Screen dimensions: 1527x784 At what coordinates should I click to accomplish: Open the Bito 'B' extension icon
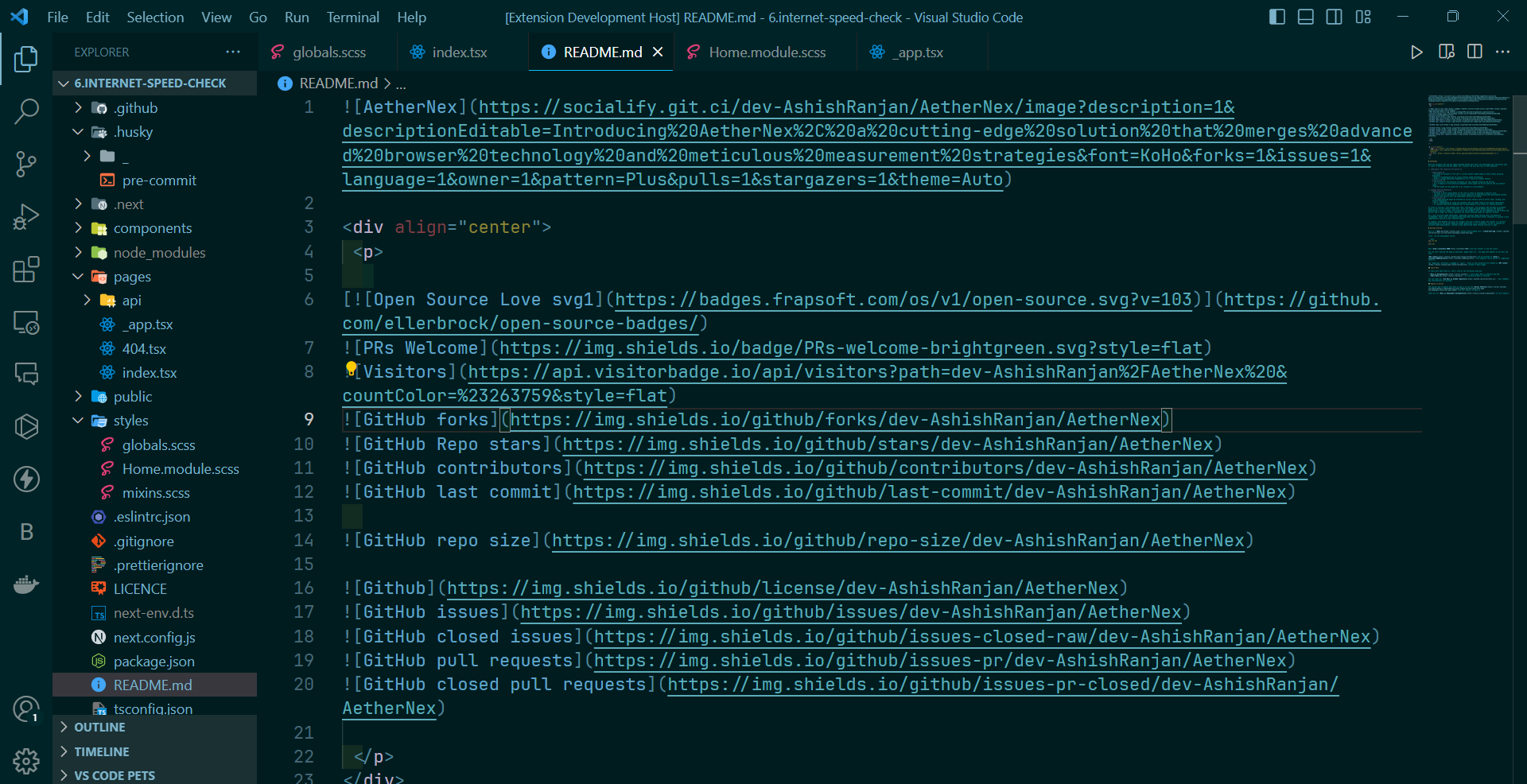pyautogui.click(x=26, y=531)
